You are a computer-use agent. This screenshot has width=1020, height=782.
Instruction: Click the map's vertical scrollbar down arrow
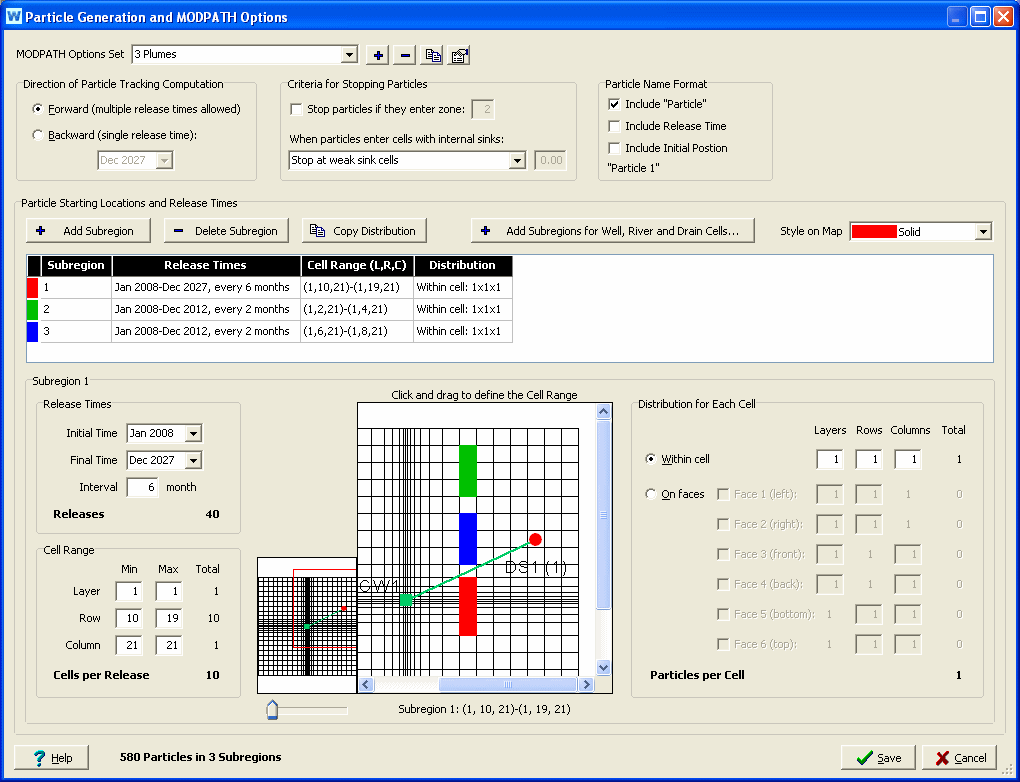point(603,667)
